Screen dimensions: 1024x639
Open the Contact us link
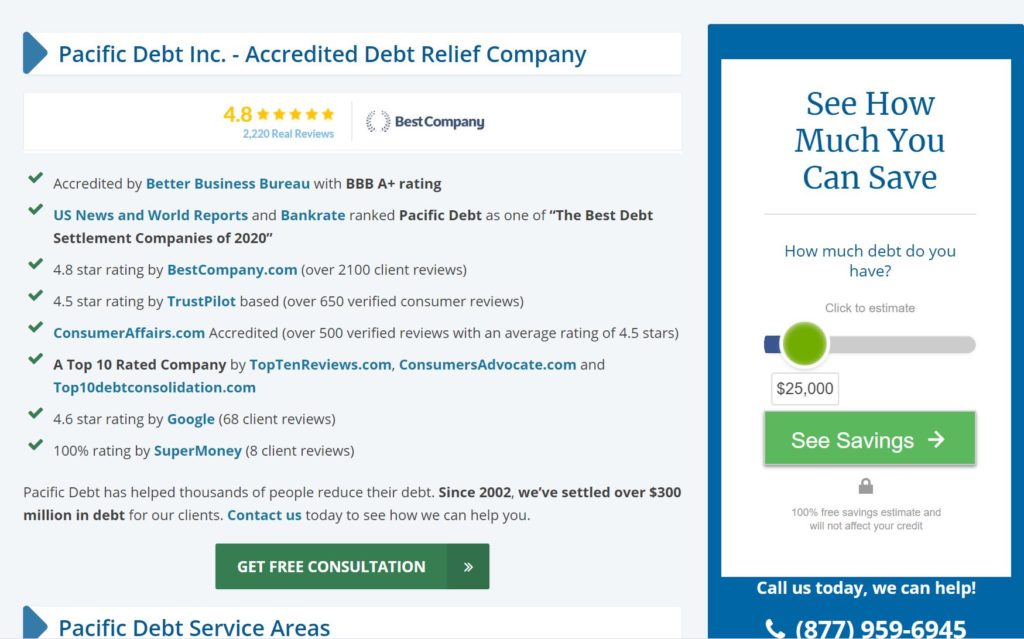point(264,515)
